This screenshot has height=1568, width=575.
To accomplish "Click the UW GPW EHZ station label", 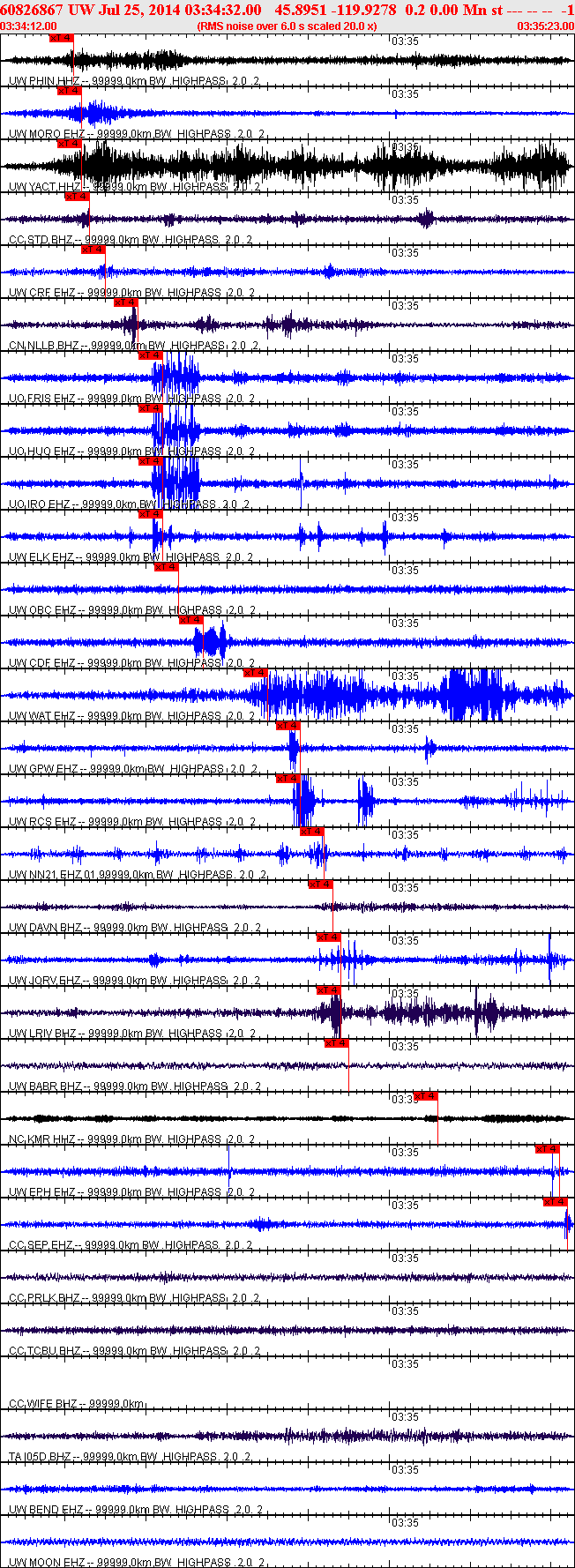I will pyautogui.click(x=134, y=769).
